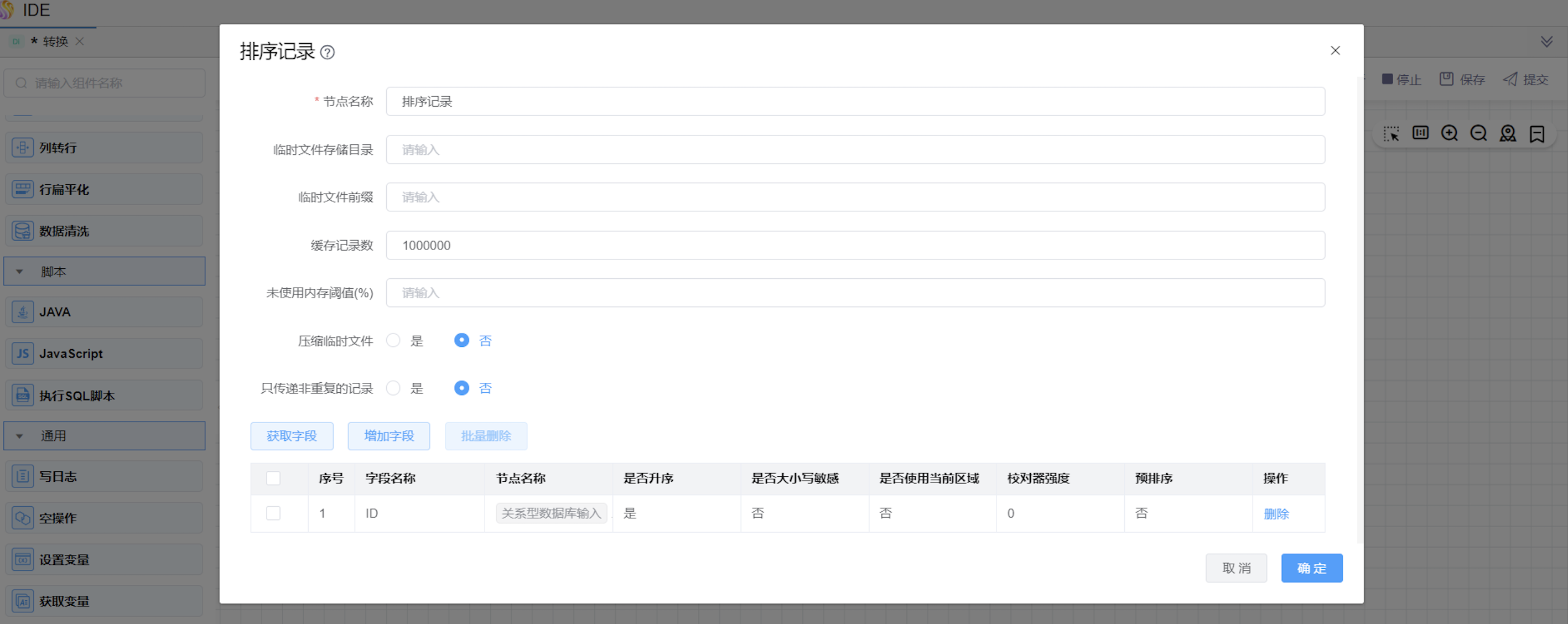Click the 获取字段 button
The width and height of the screenshot is (1568, 624).
292,436
